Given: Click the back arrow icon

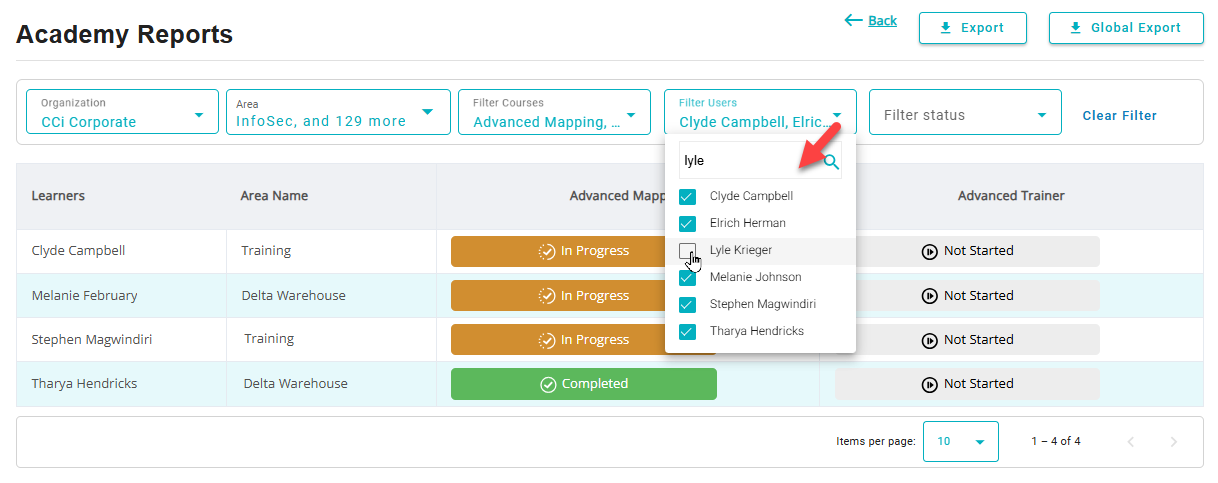Looking at the screenshot, I should tap(853, 20).
